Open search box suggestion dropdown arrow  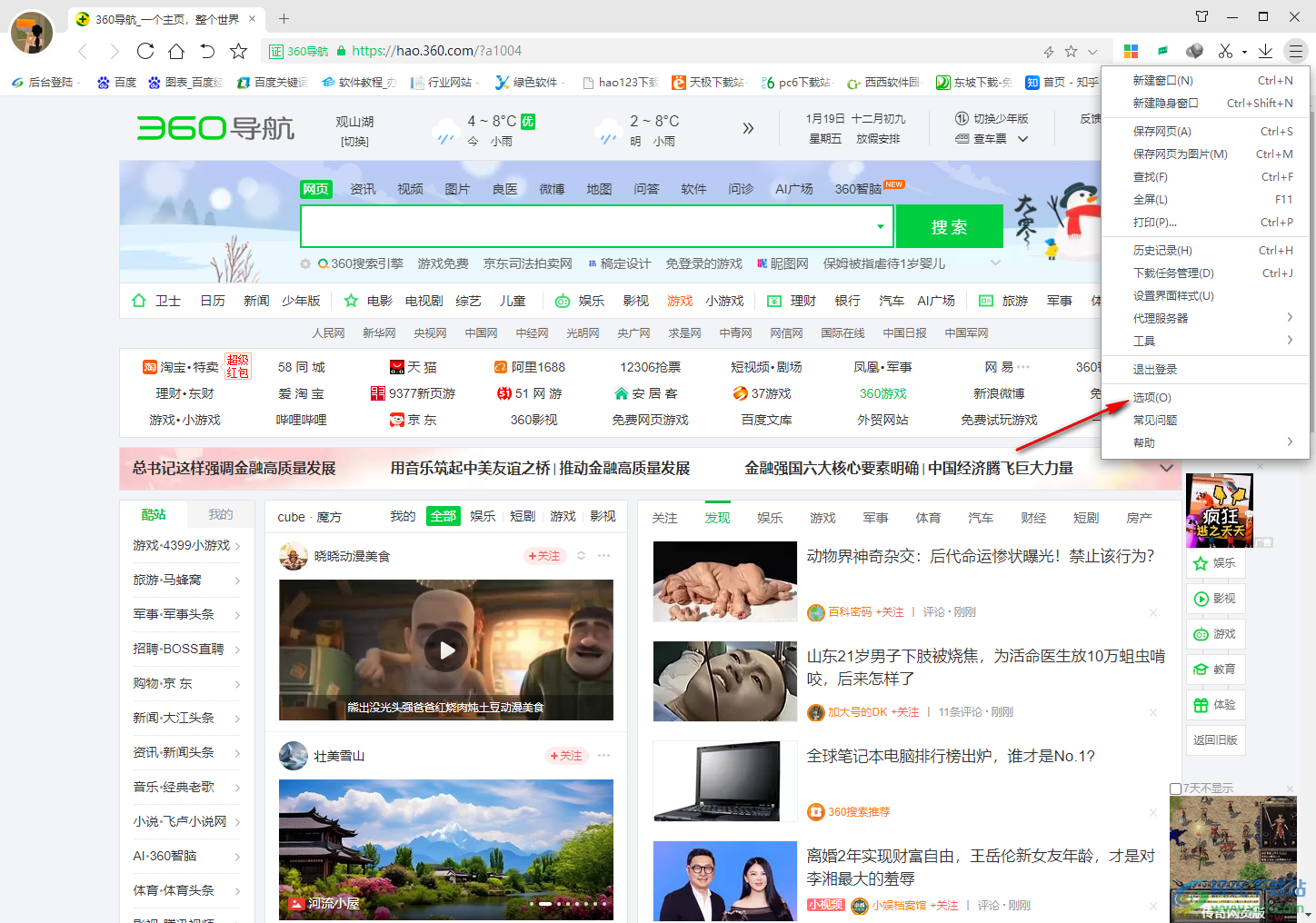pyautogui.click(x=880, y=226)
